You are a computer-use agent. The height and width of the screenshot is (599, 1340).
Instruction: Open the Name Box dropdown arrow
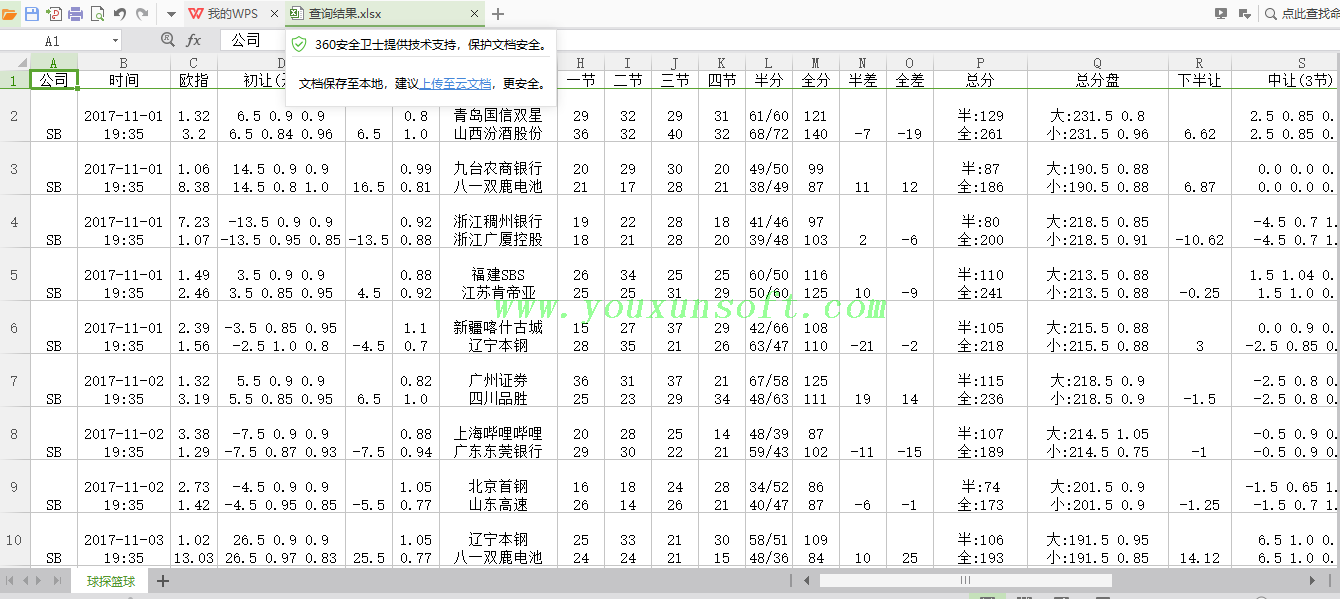click(116, 41)
